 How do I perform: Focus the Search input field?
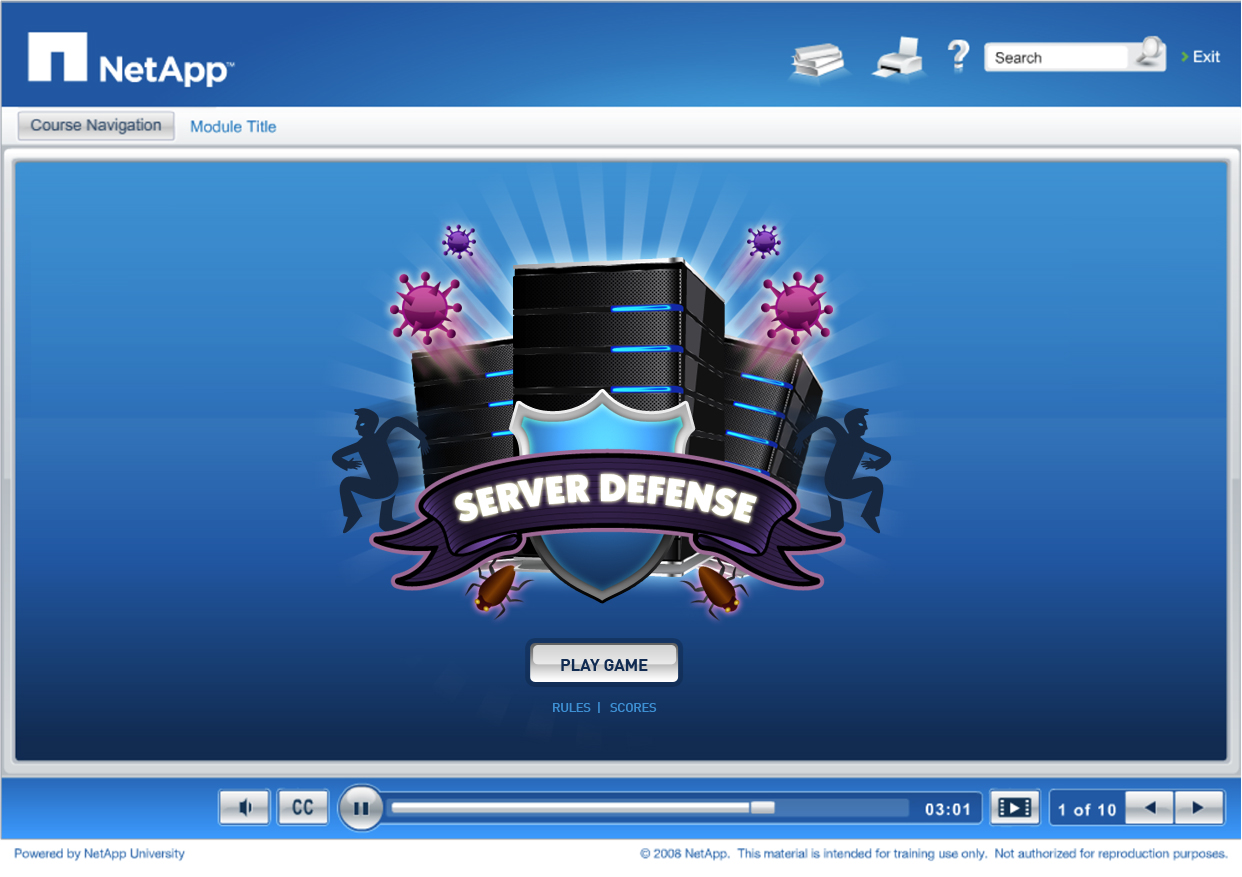1058,57
